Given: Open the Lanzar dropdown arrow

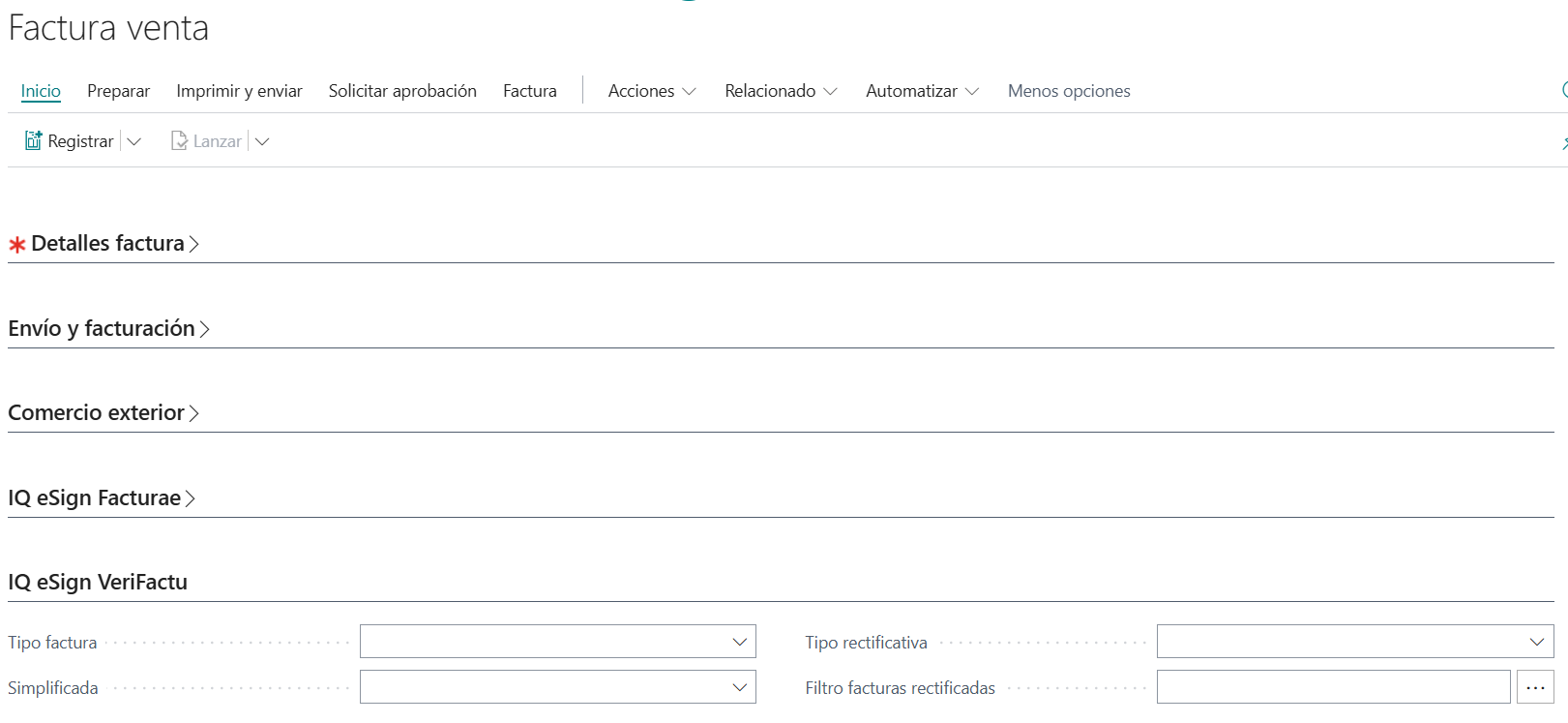Looking at the screenshot, I should point(262,141).
